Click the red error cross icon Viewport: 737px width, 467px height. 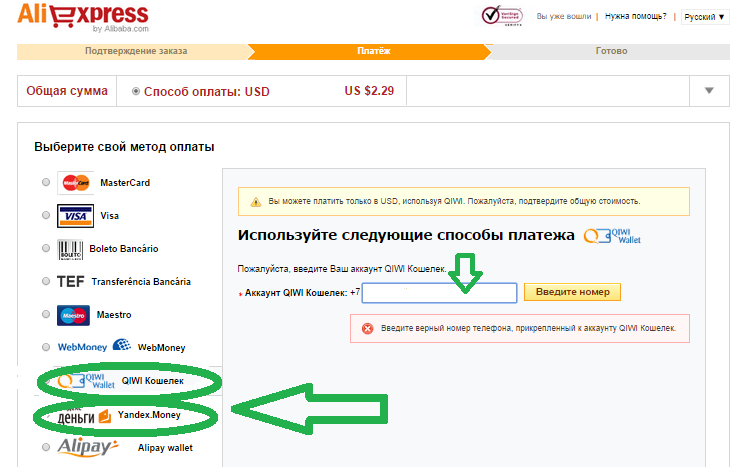click(x=368, y=328)
